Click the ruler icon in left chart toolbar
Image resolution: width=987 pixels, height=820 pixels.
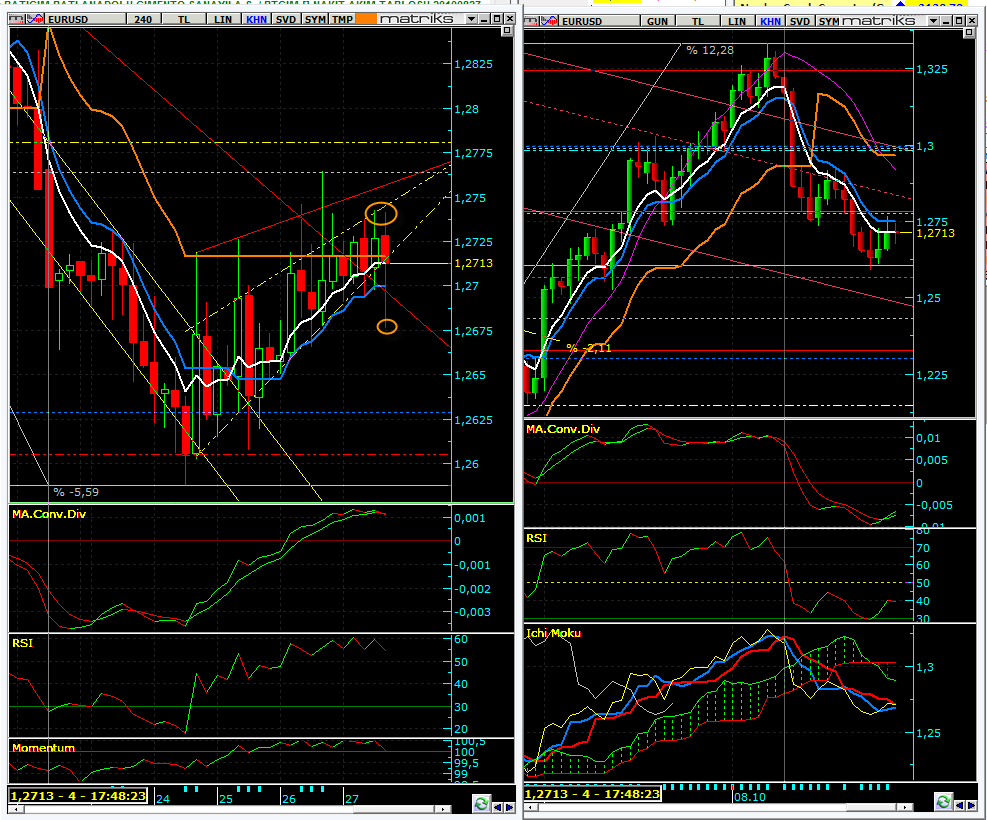tap(16, 19)
